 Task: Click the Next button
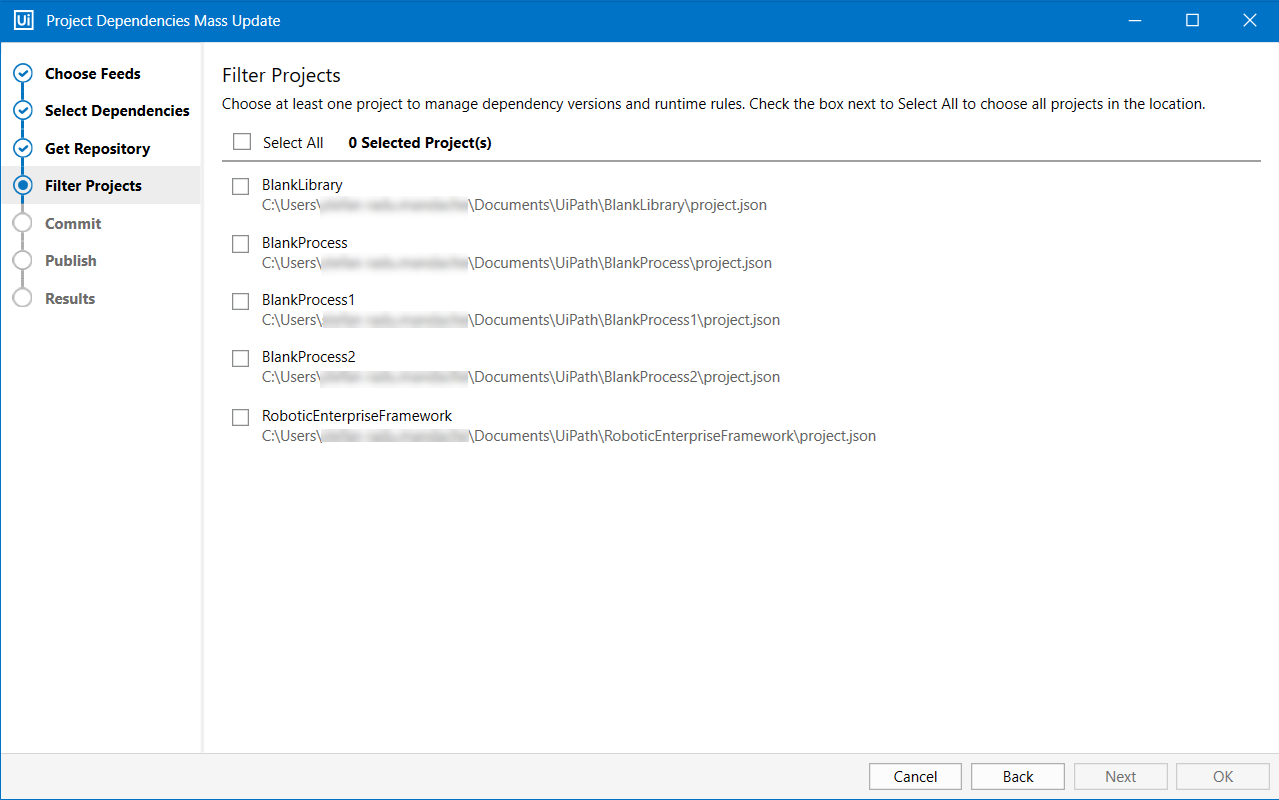tap(1120, 776)
